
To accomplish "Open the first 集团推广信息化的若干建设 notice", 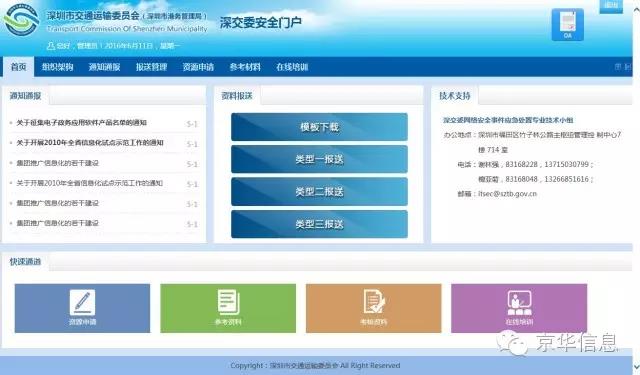I will (58, 163).
